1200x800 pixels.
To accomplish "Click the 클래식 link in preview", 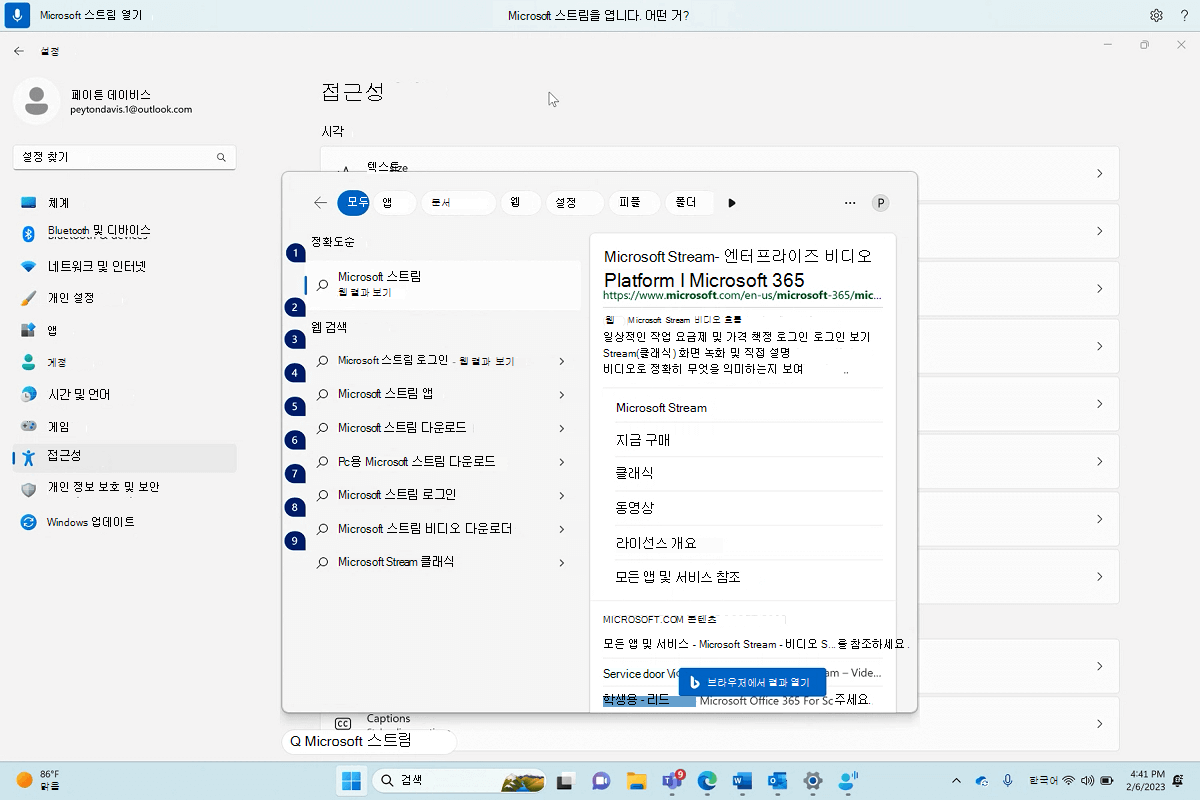I will [634, 473].
